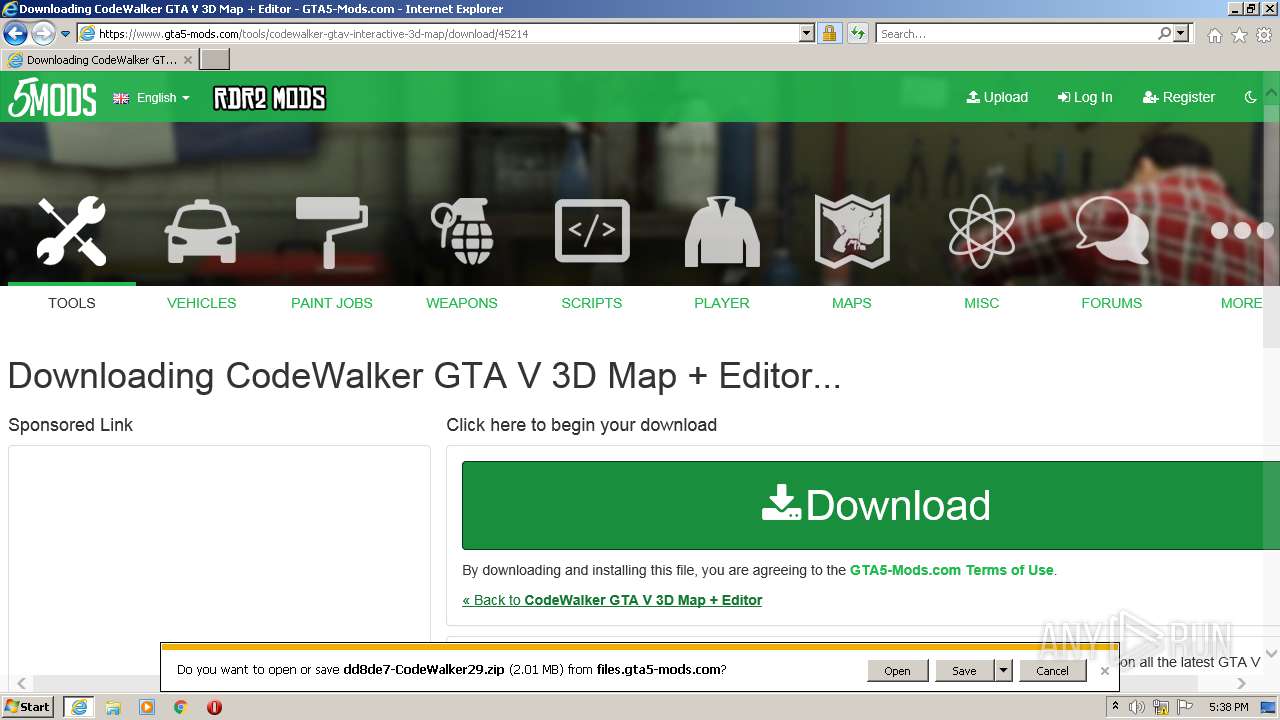This screenshot has width=1280, height=720.
Task: Click the big green Download button
Action: (871, 505)
